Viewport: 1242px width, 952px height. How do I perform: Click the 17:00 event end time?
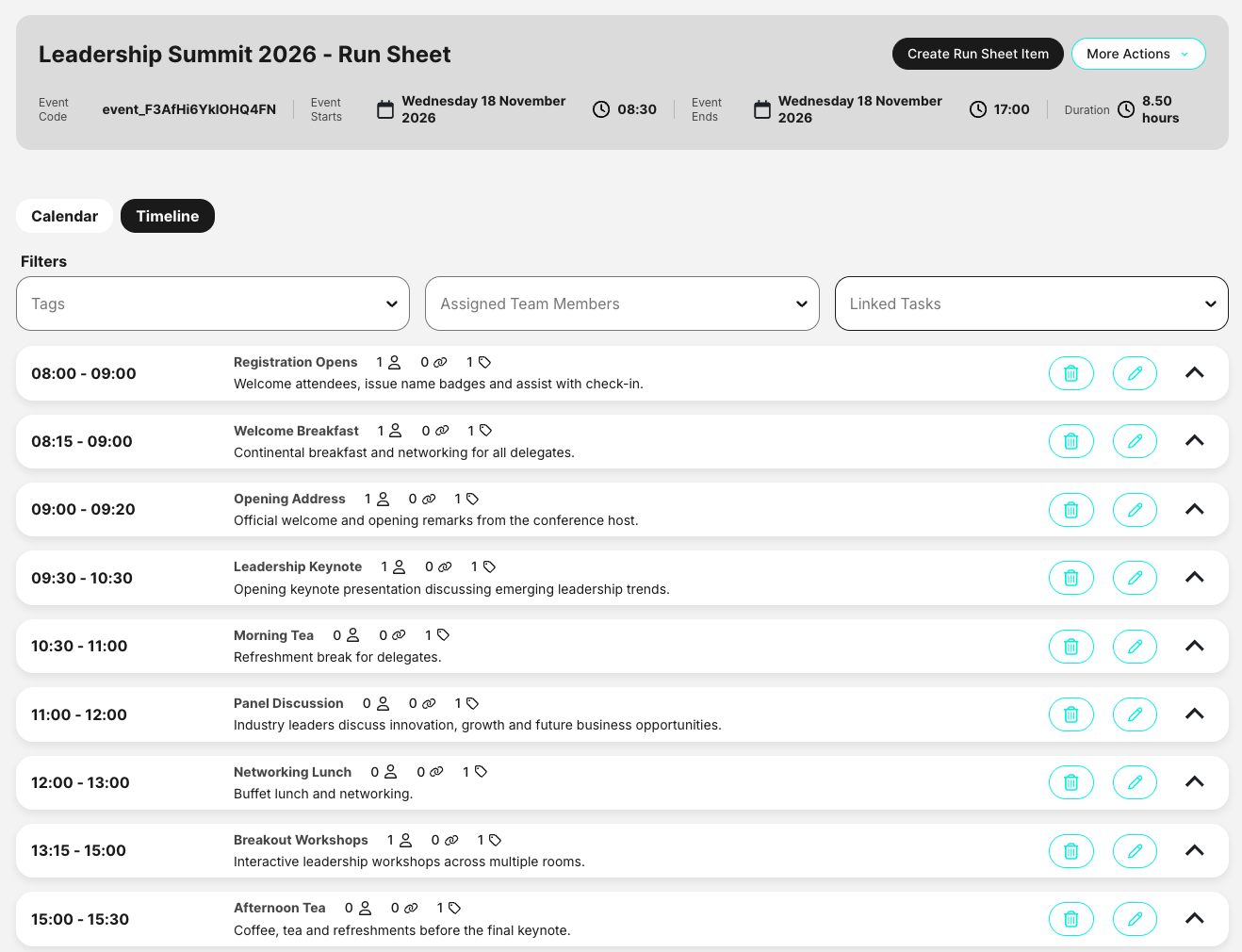click(1012, 109)
